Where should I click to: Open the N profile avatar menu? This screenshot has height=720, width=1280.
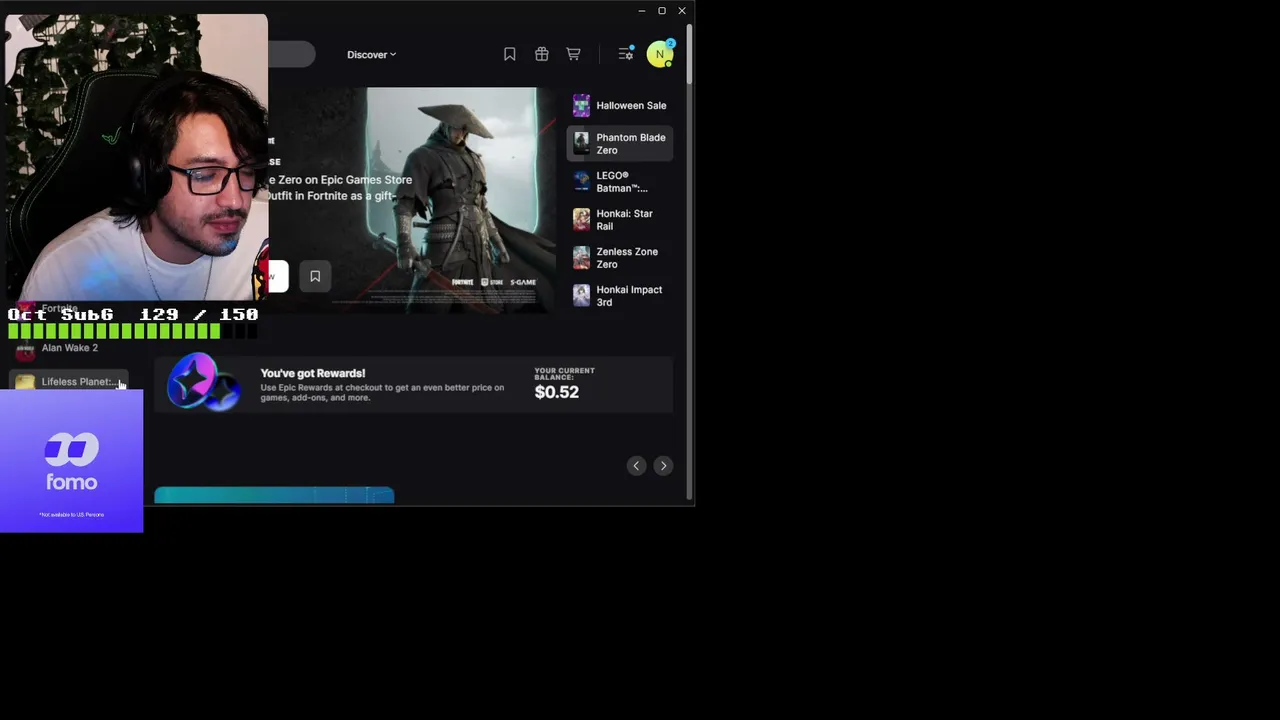pyautogui.click(x=659, y=55)
